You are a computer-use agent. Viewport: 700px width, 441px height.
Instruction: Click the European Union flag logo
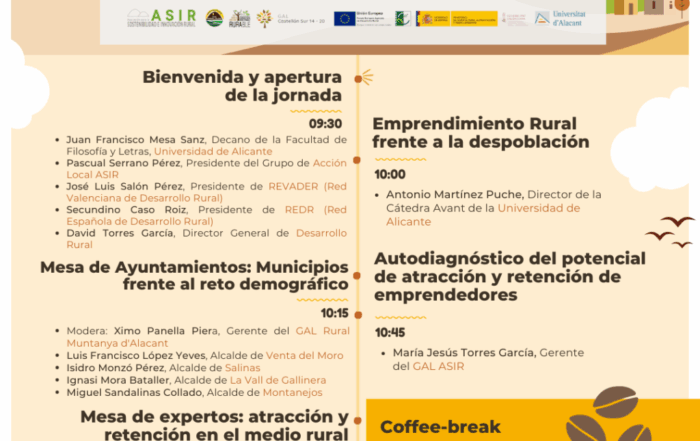tap(344, 19)
